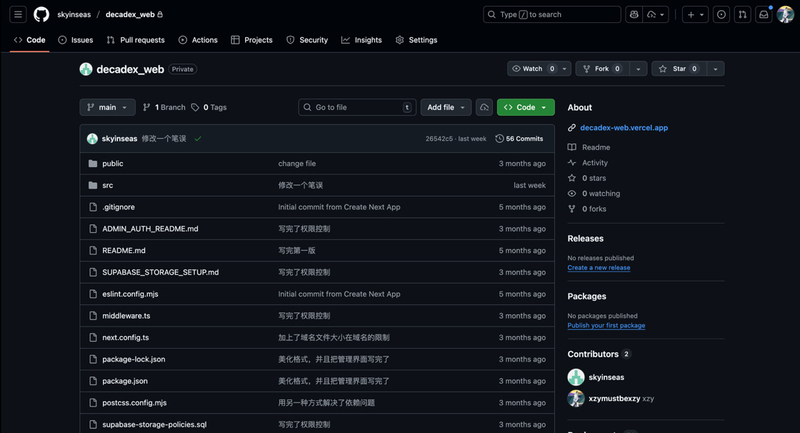Switch to the Actions tab
Viewport: 800px width, 433px height.
coord(197,40)
